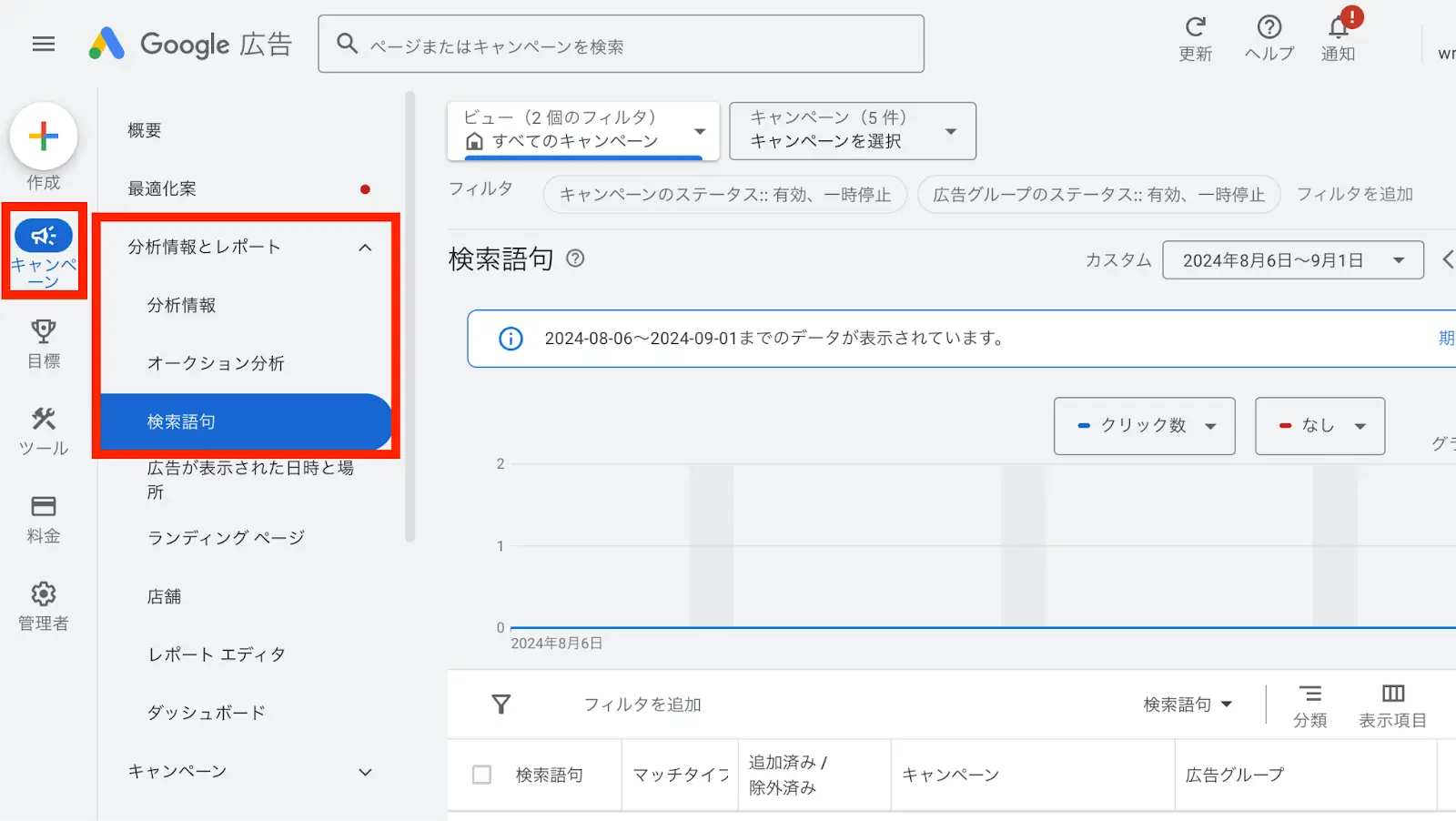1456x821 pixels.
Task: Click the sidebar vertical scrollbar
Action: pyautogui.click(x=410, y=316)
